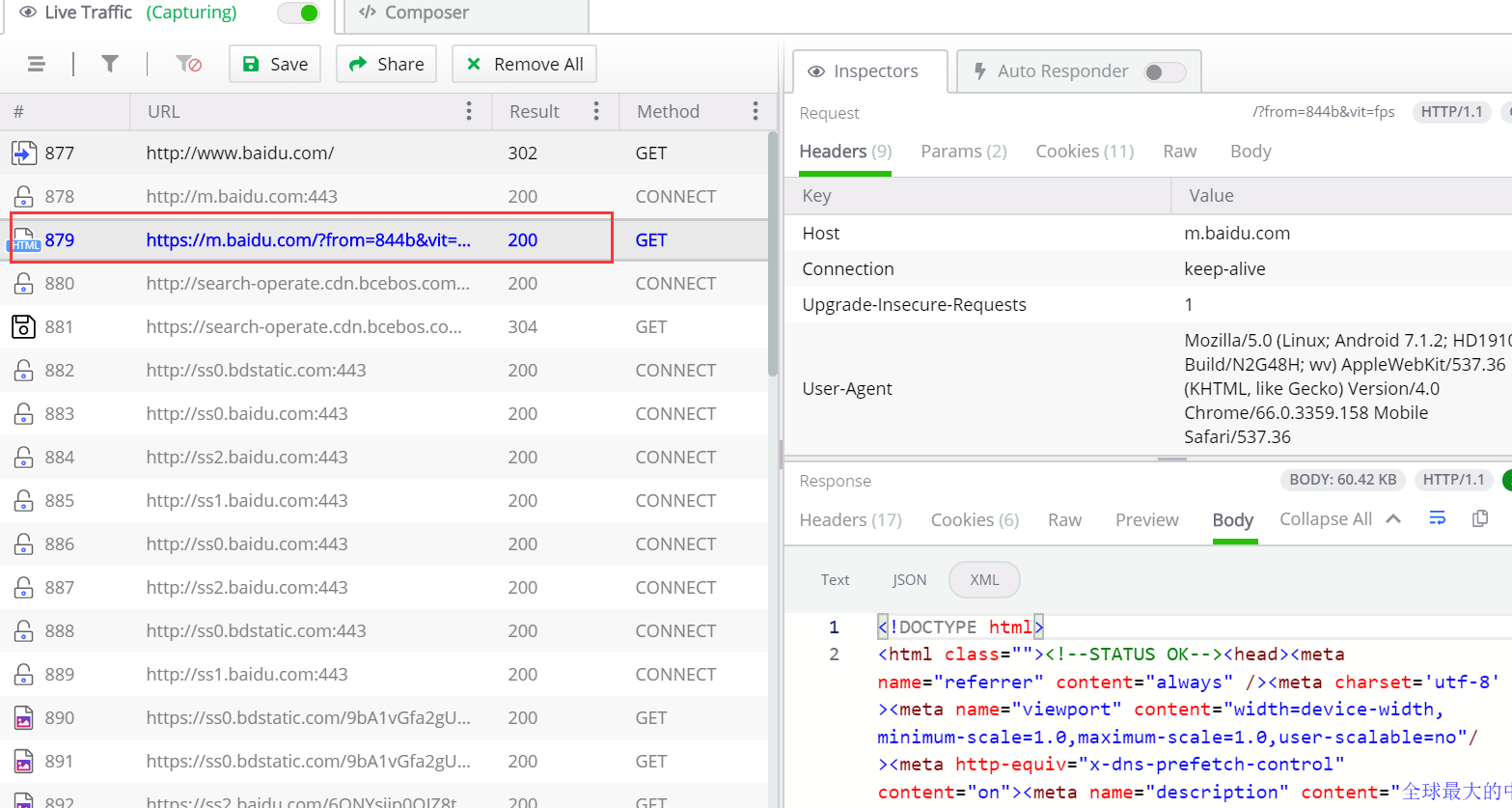Select the https://m.baidu.com/?from=844b session URL

(309, 240)
